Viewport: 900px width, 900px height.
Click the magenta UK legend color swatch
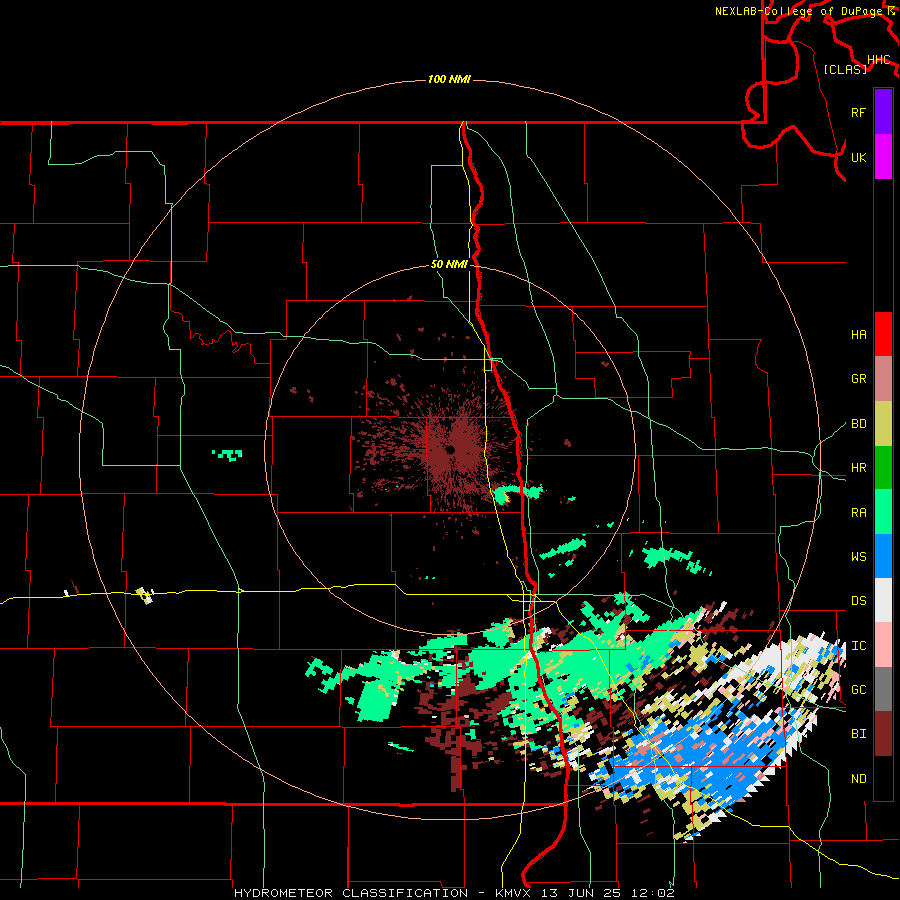(x=883, y=157)
